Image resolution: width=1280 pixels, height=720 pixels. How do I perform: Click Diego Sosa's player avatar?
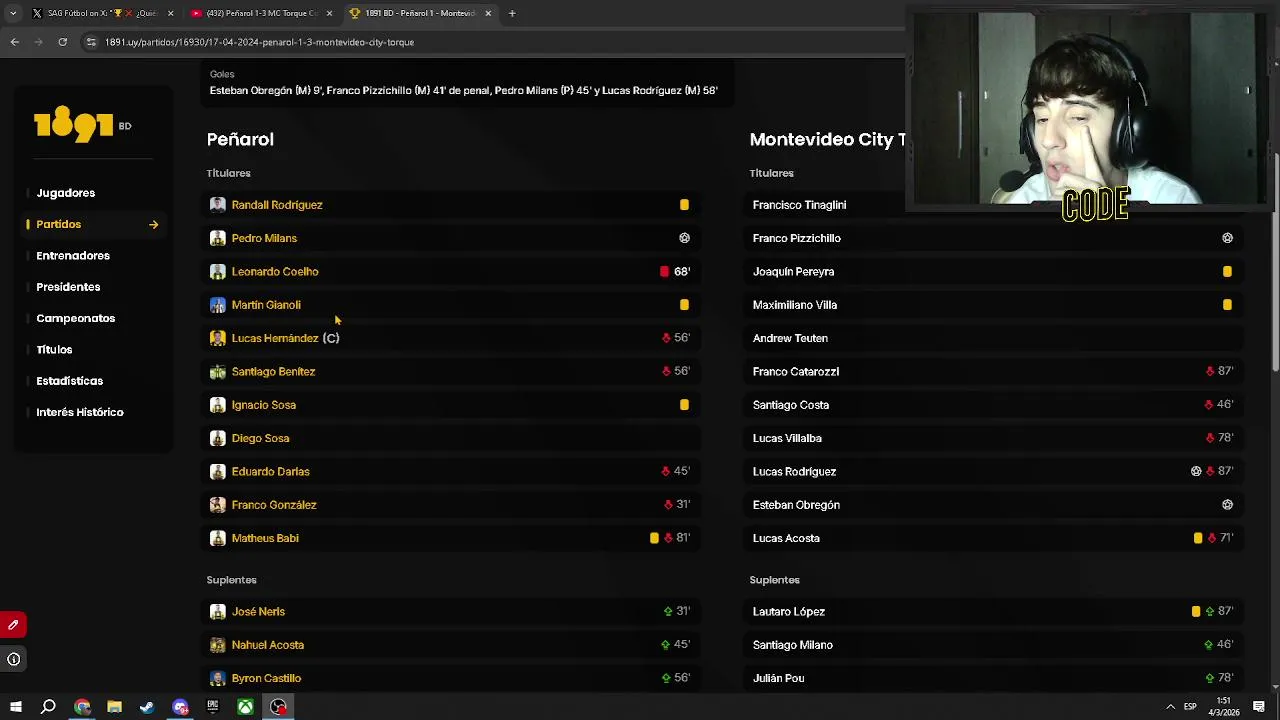(217, 438)
